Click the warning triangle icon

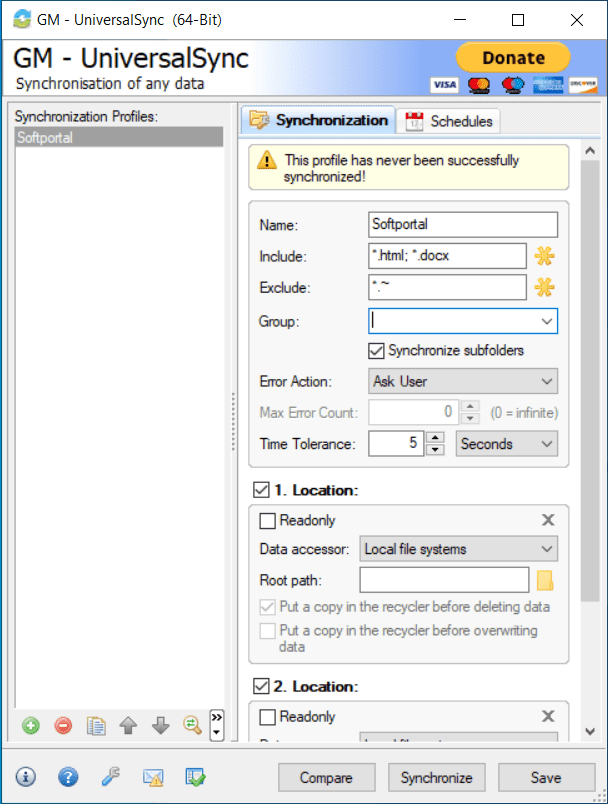[x=267, y=160]
